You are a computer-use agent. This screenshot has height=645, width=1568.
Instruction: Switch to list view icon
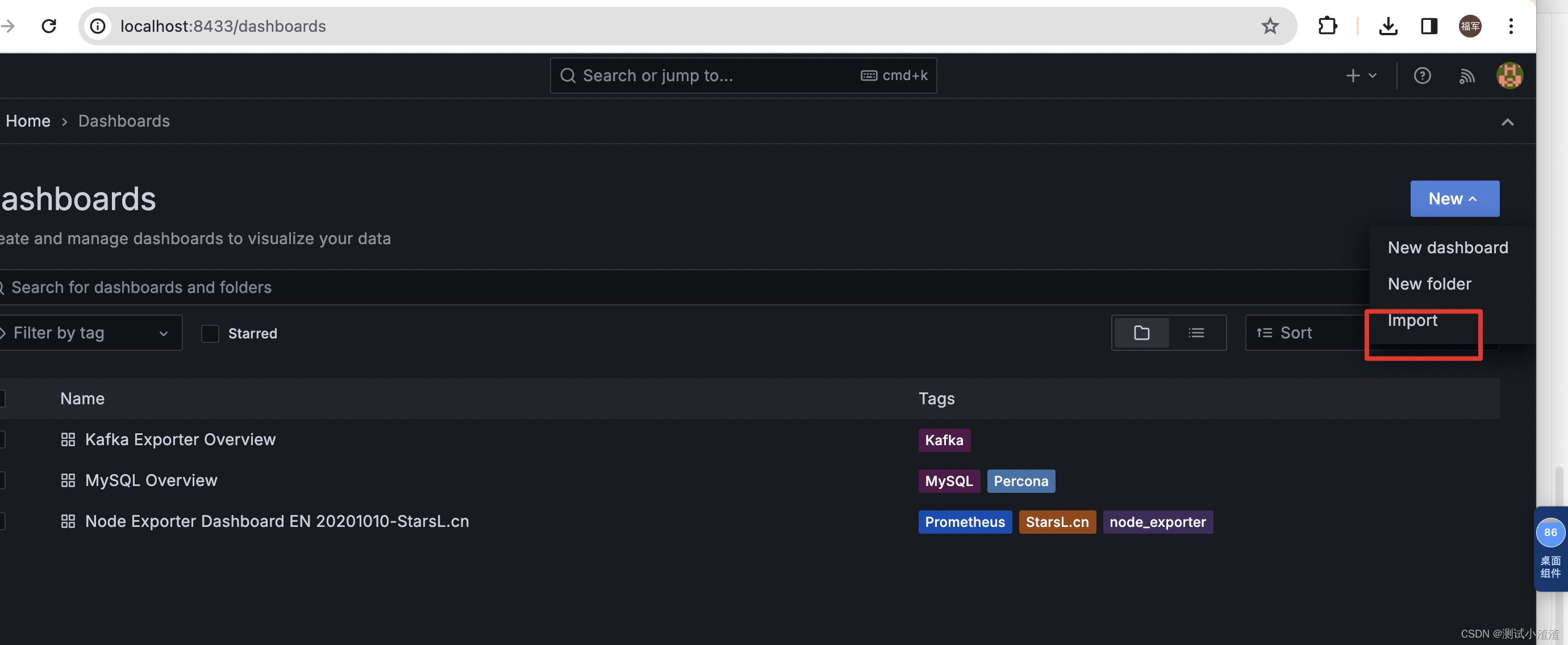1196,333
